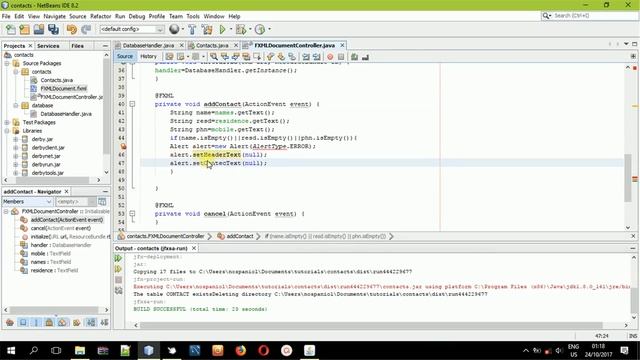Image resolution: width=640 pixels, height=360 pixels.
Task: Switch to the DatabaseHandler.java tab
Action: pos(148,45)
